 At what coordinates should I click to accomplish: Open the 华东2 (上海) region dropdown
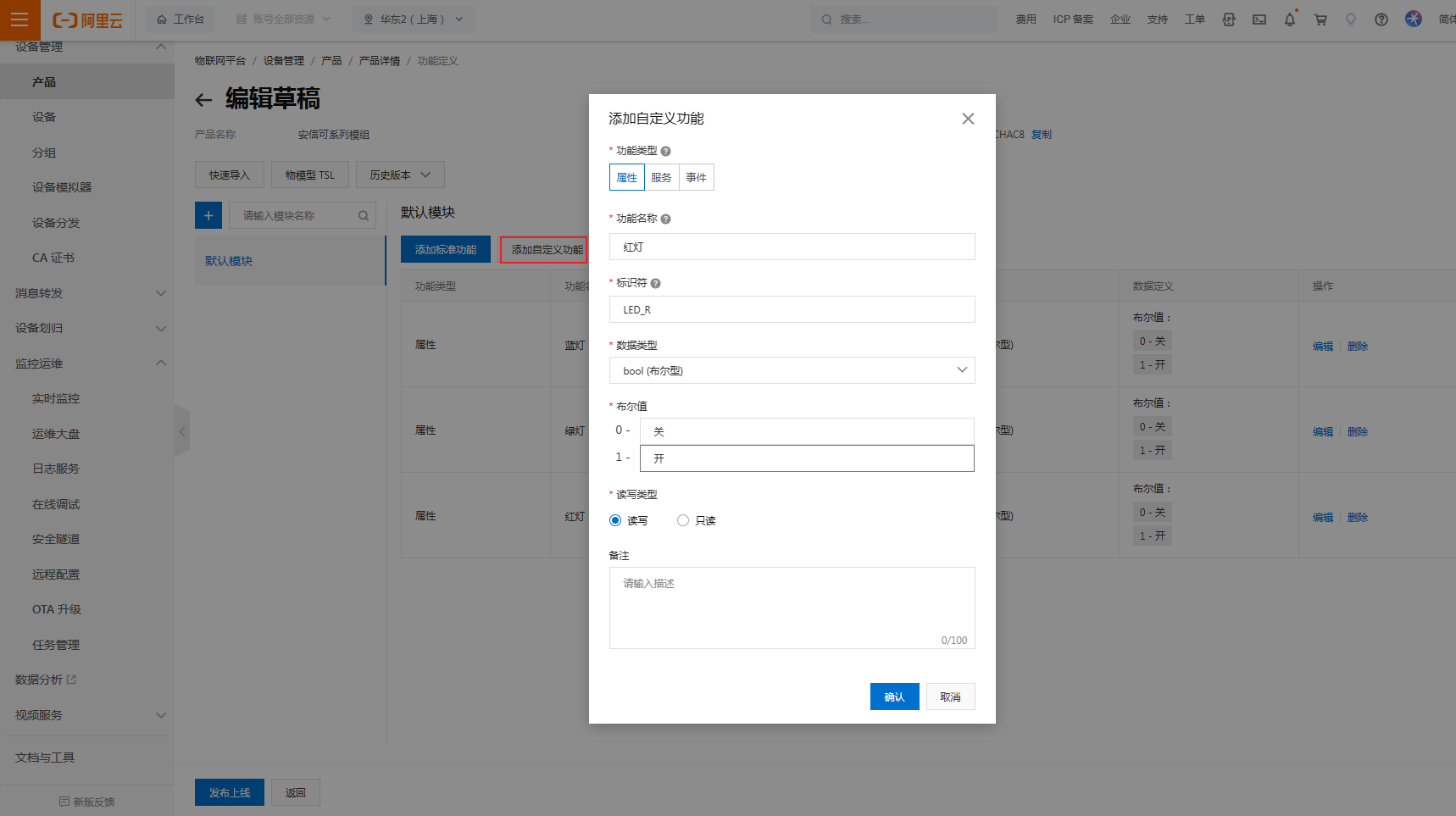click(x=414, y=19)
